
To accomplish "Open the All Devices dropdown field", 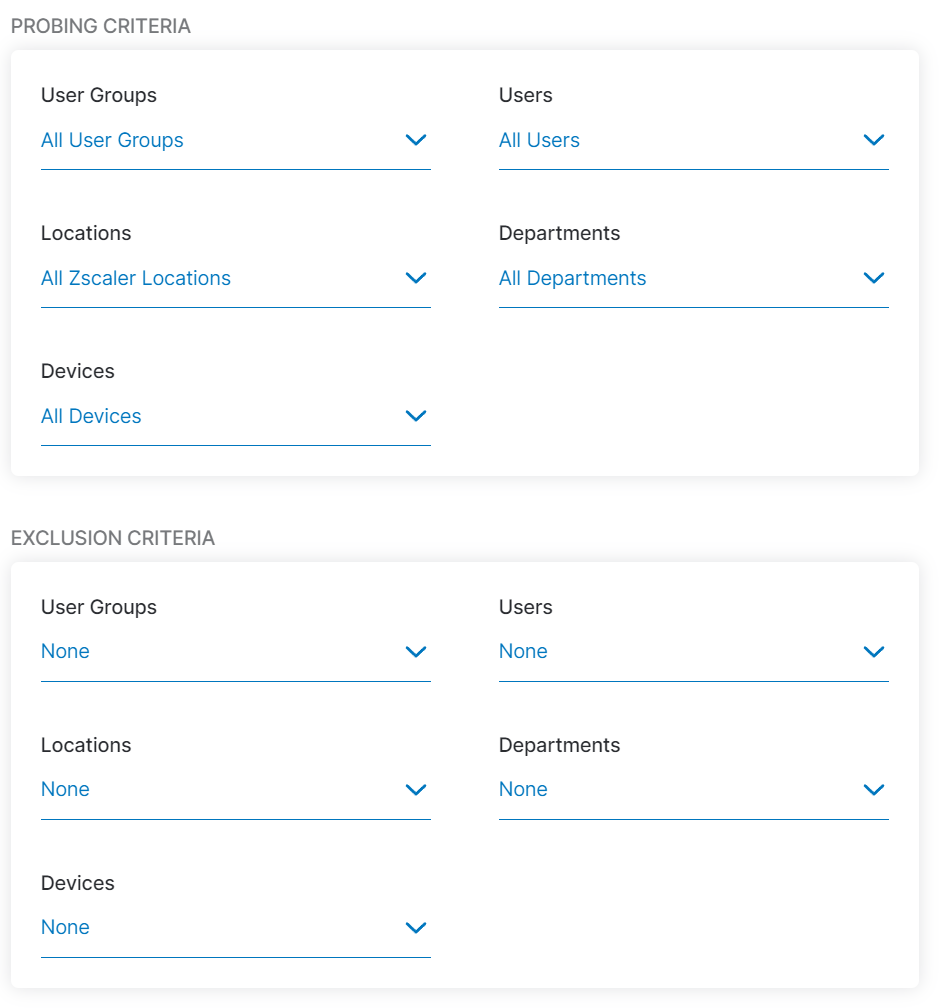I will click(x=91, y=416).
